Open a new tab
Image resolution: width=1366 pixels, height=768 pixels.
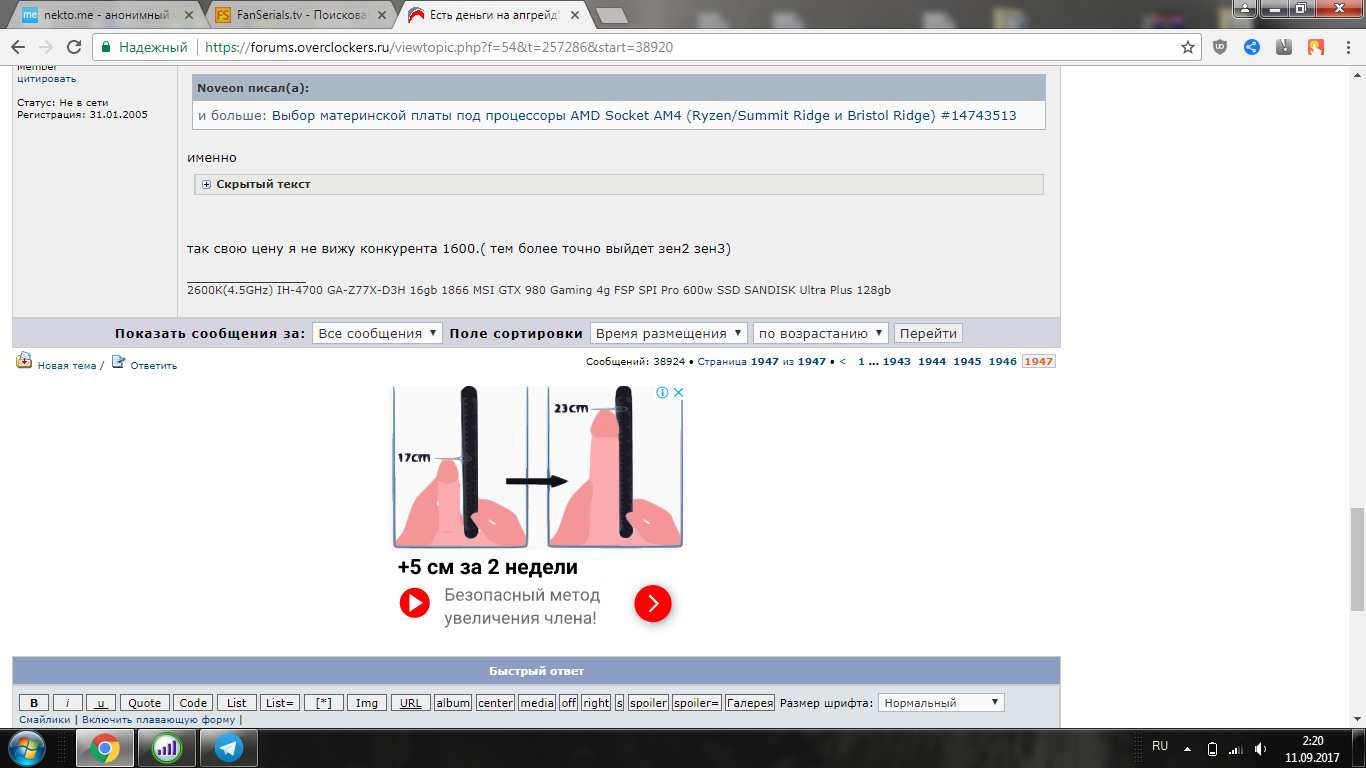pyautogui.click(x=610, y=15)
